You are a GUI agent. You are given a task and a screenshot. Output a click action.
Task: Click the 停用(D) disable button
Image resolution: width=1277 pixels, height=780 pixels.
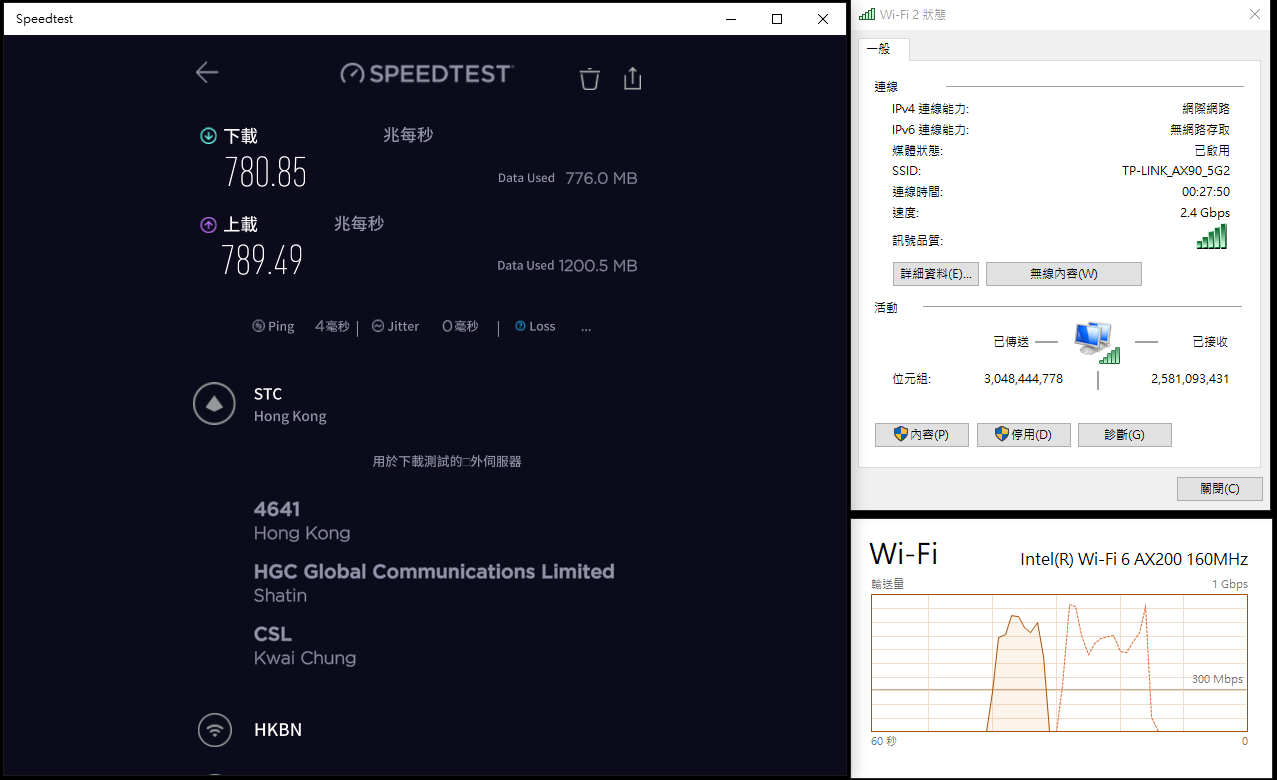point(1024,435)
